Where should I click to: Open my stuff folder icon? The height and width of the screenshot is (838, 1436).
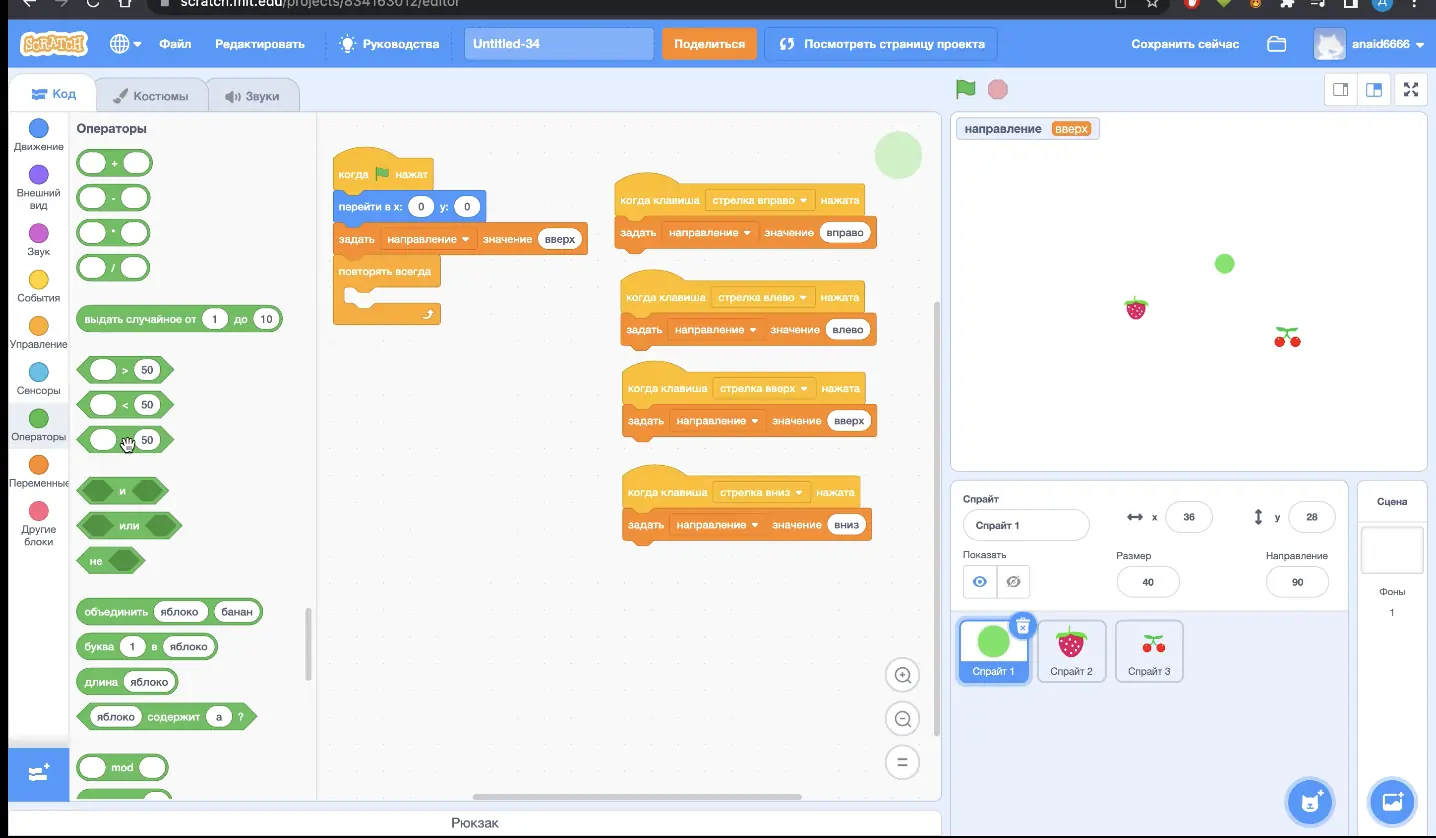tap(1276, 44)
